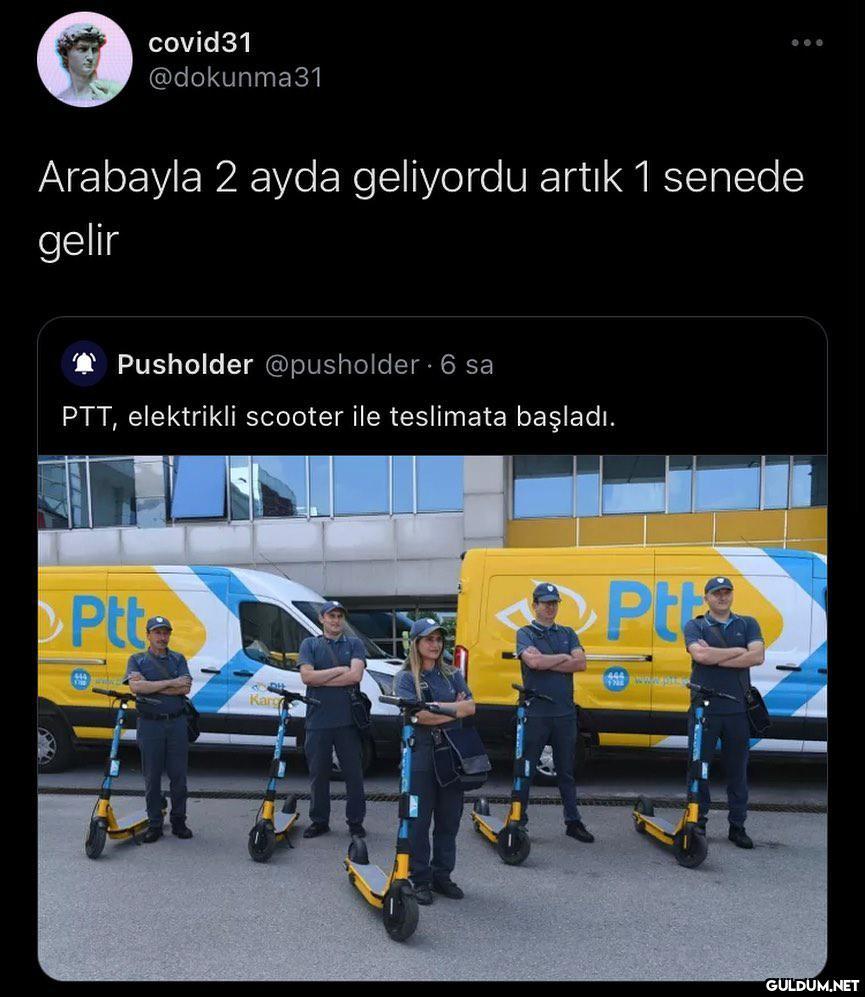Click the GULDUM.NET watermark

tap(812, 986)
